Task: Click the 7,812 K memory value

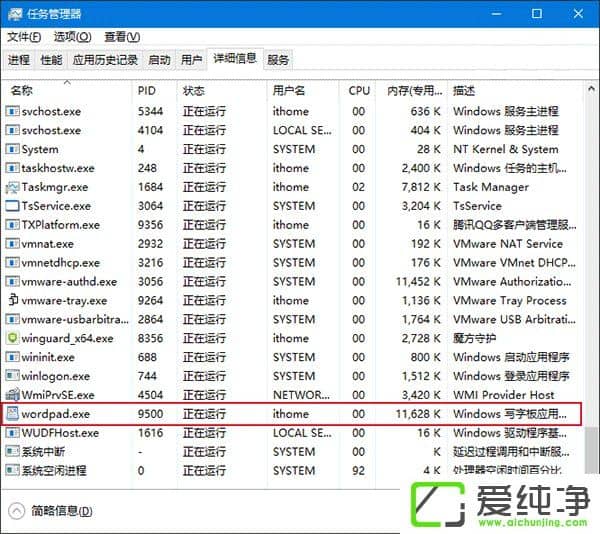Action: 421,187
